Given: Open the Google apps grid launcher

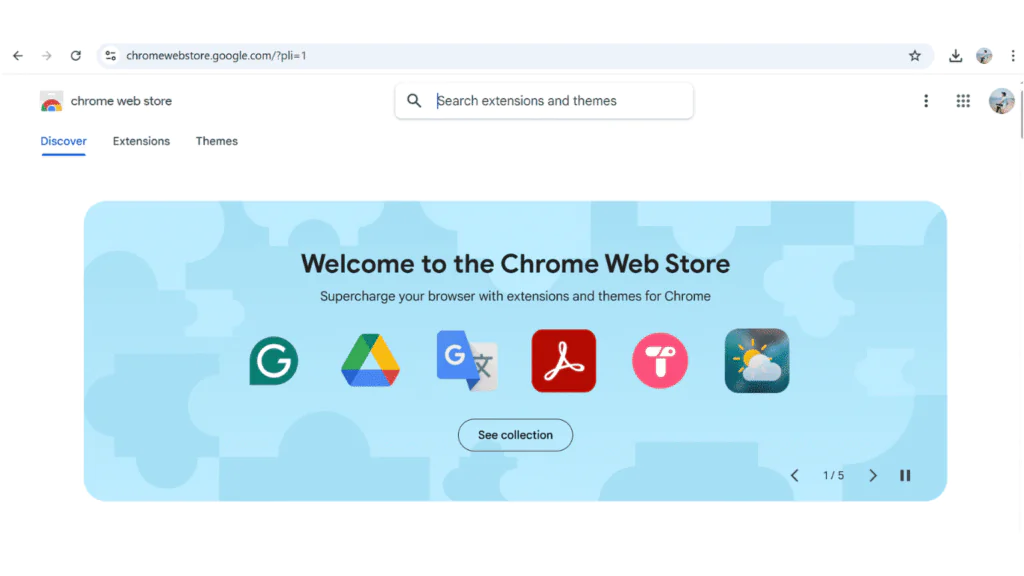Looking at the screenshot, I should tap(963, 101).
